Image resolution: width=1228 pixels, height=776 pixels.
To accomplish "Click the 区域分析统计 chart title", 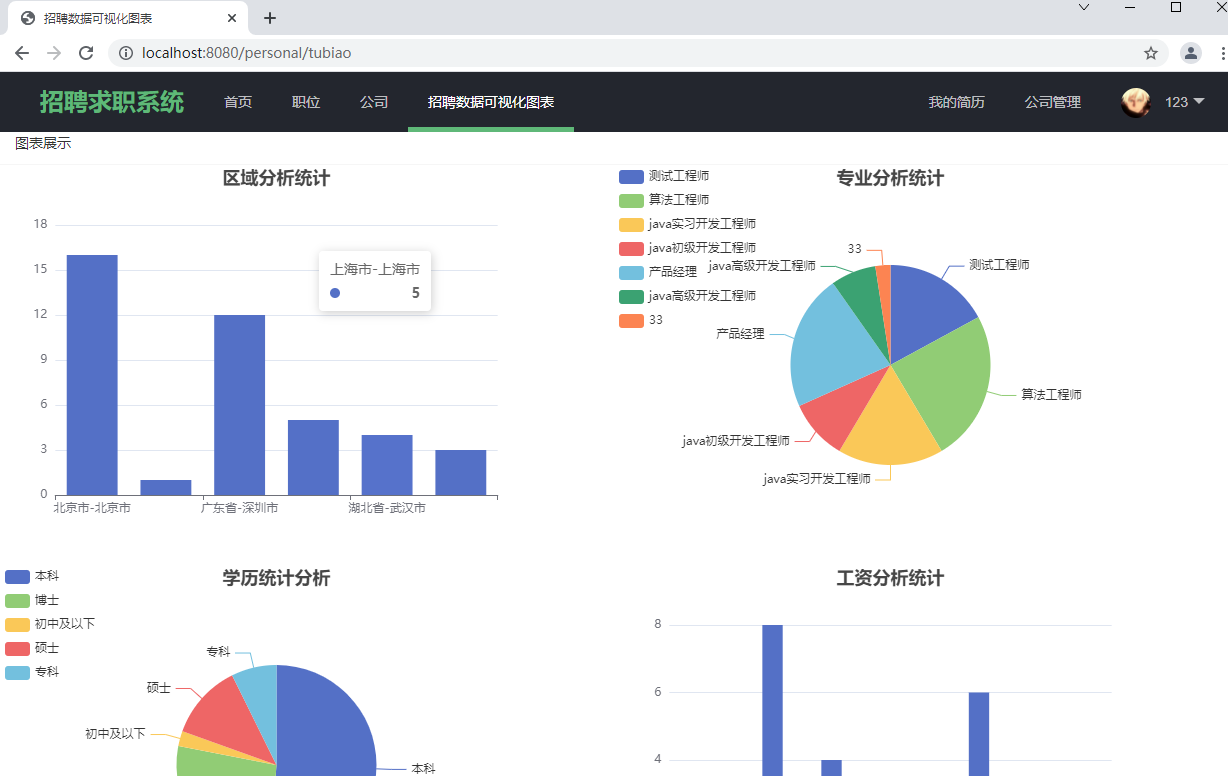I will [x=276, y=178].
